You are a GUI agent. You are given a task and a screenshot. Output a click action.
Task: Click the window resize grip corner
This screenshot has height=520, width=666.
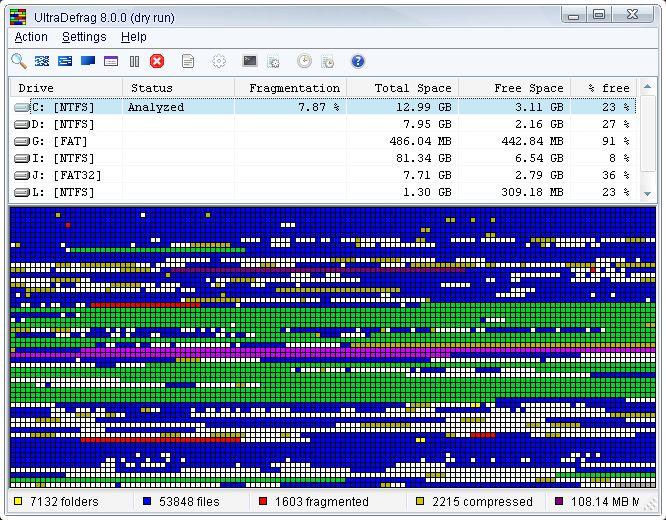(650, 504)
